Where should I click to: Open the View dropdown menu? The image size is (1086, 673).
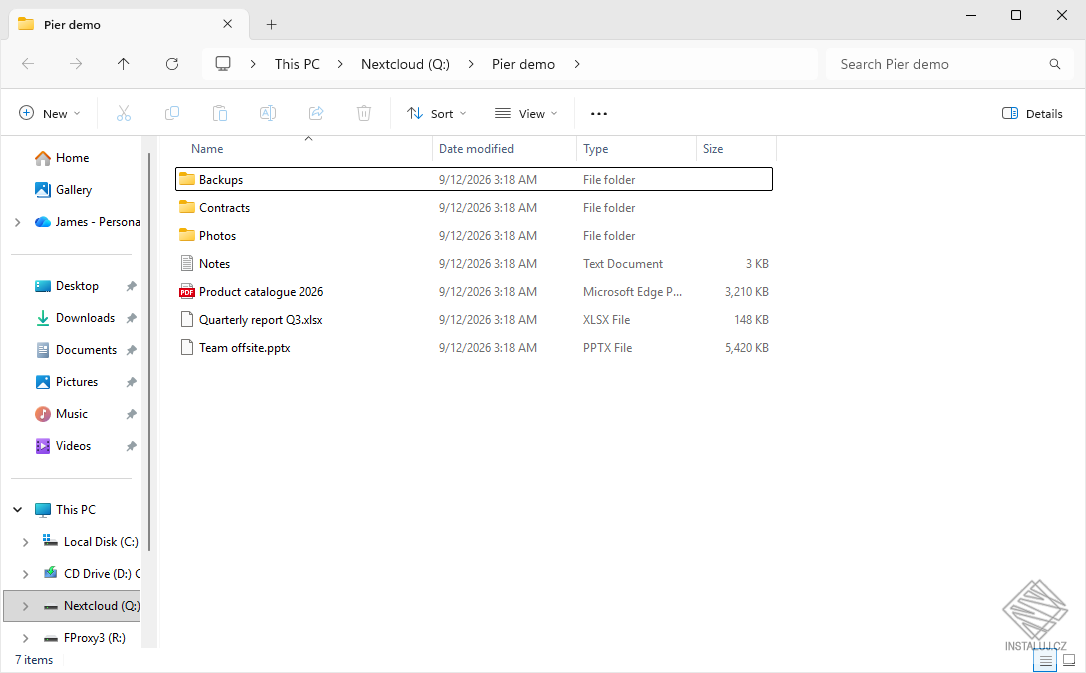point(526,114)
